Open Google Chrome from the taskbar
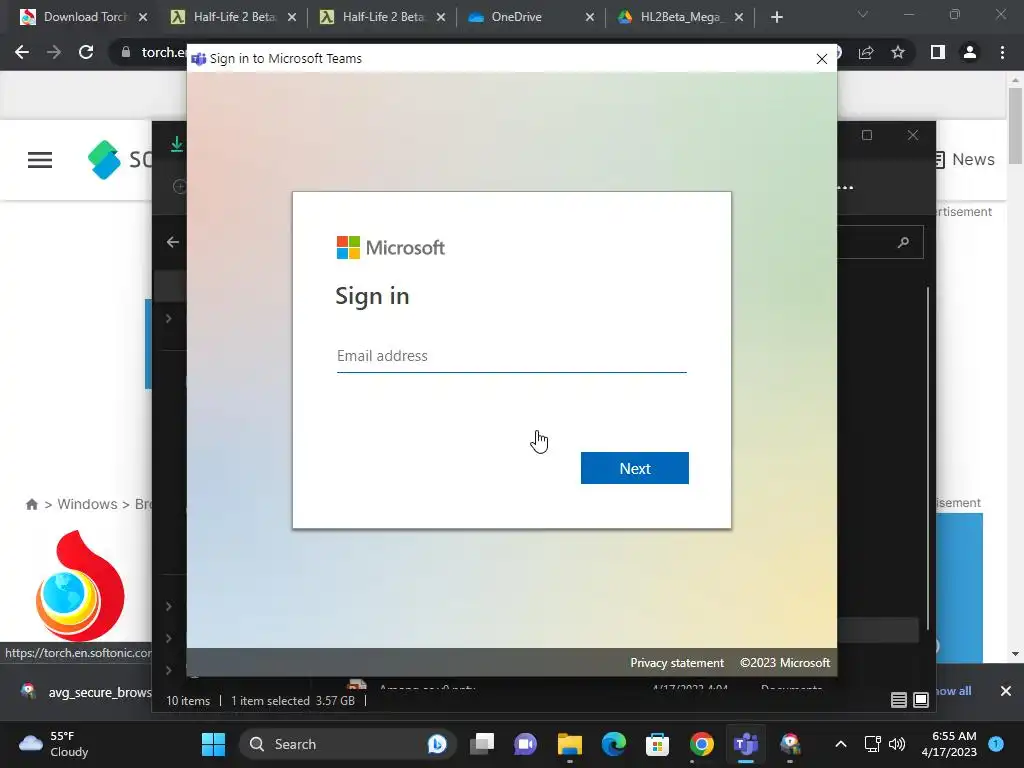 click(701, 744)
